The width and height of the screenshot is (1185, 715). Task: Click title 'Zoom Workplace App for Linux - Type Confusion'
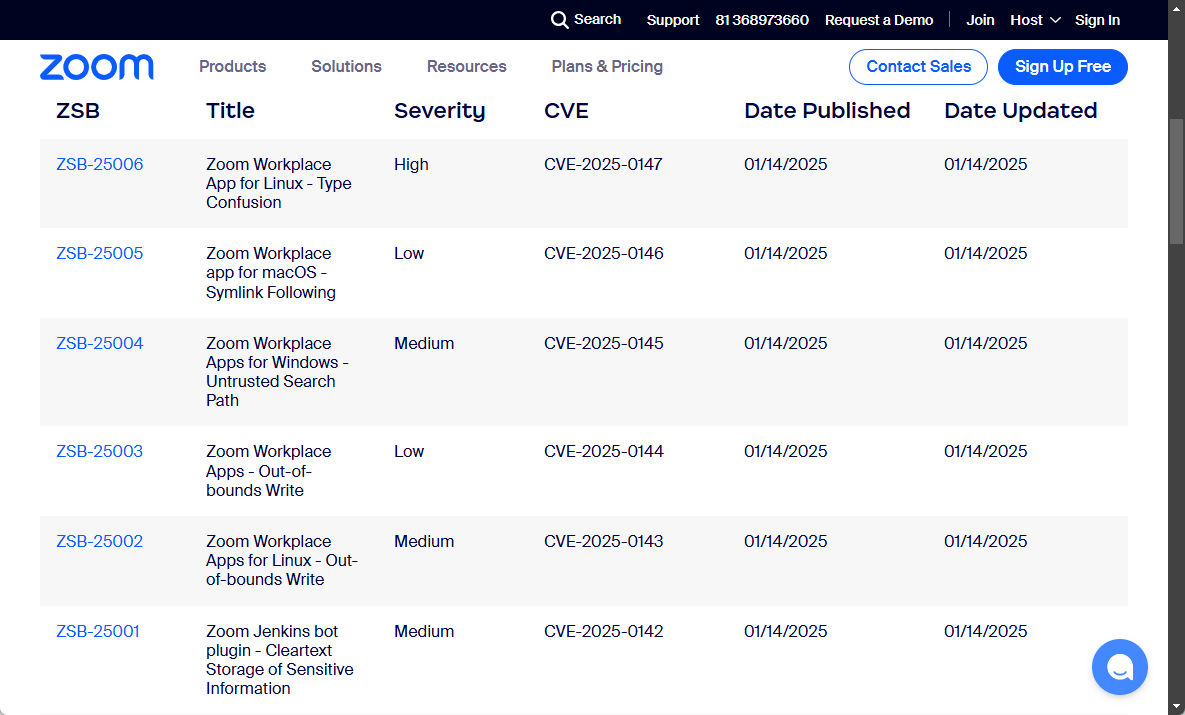[279, 184]
